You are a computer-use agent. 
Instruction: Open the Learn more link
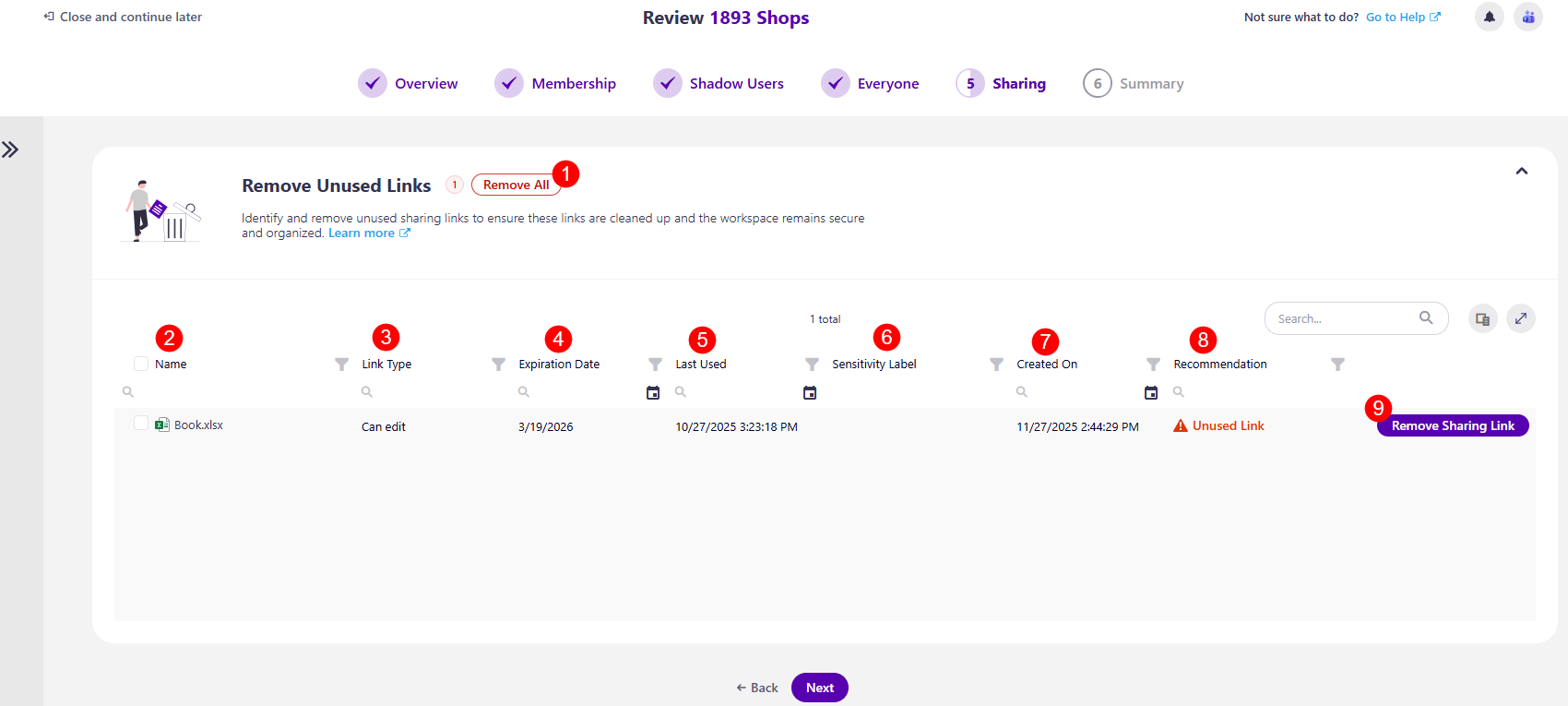369,233
